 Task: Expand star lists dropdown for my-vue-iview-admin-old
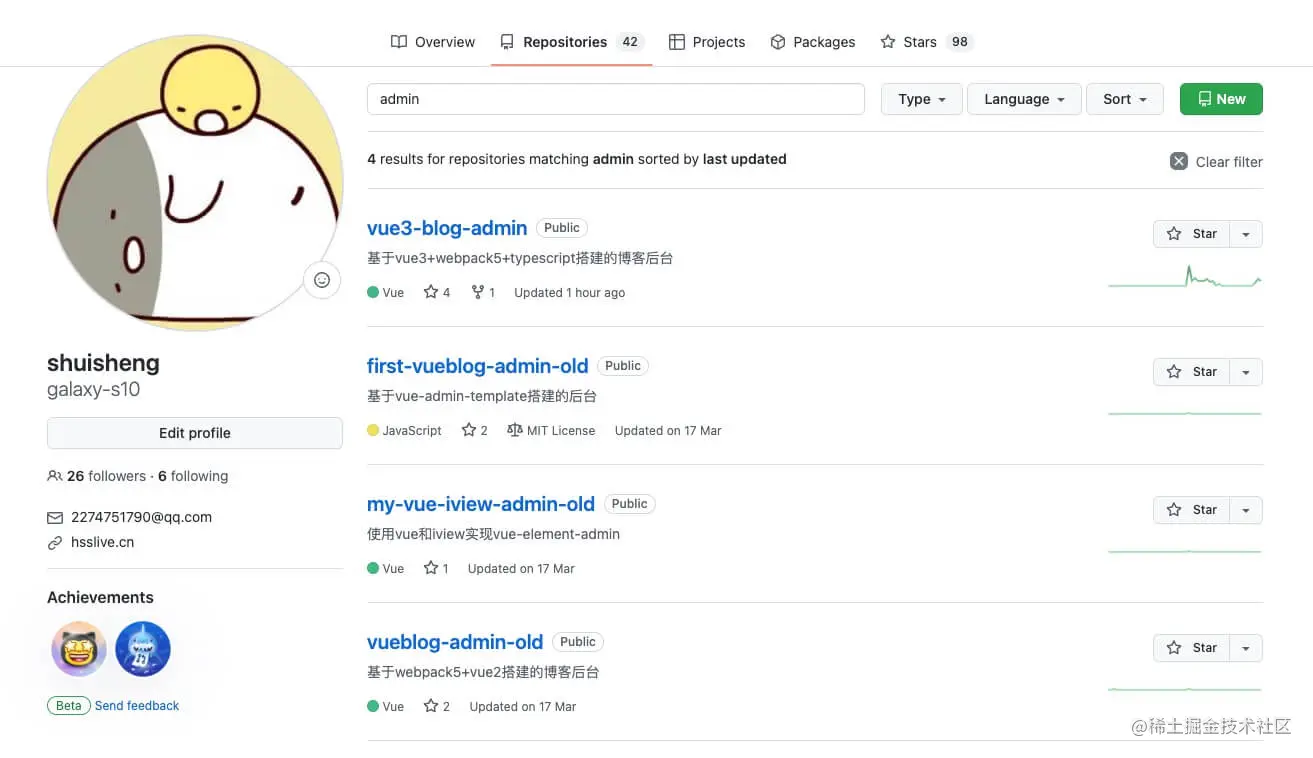1246,510
